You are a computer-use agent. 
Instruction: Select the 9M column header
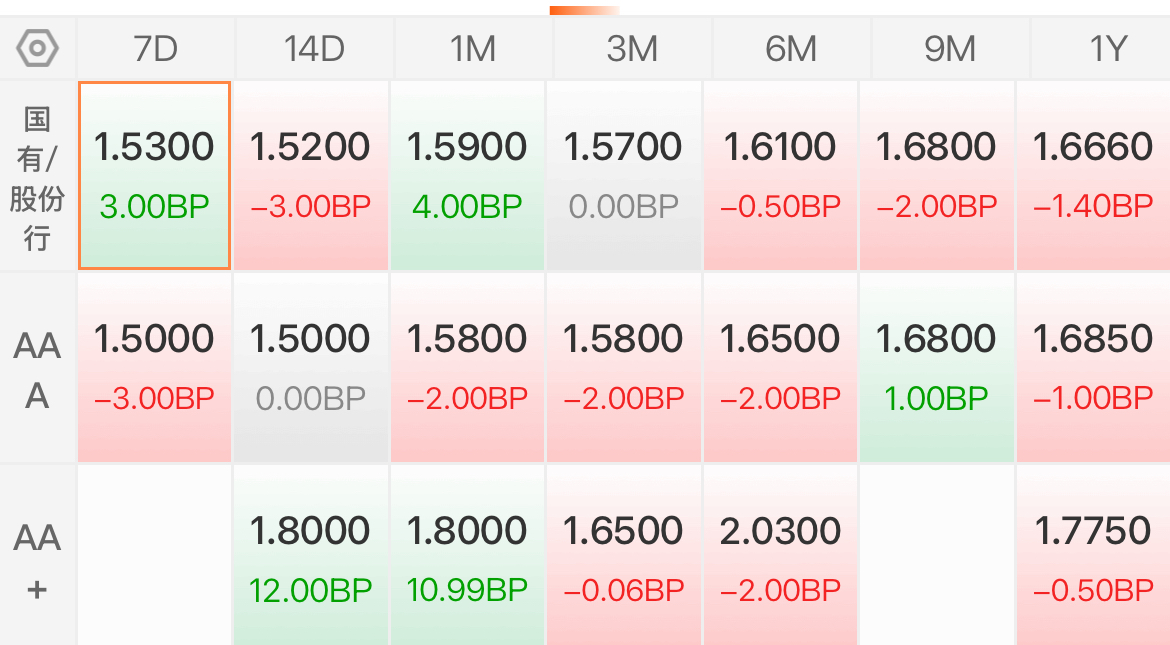point(950,49)
